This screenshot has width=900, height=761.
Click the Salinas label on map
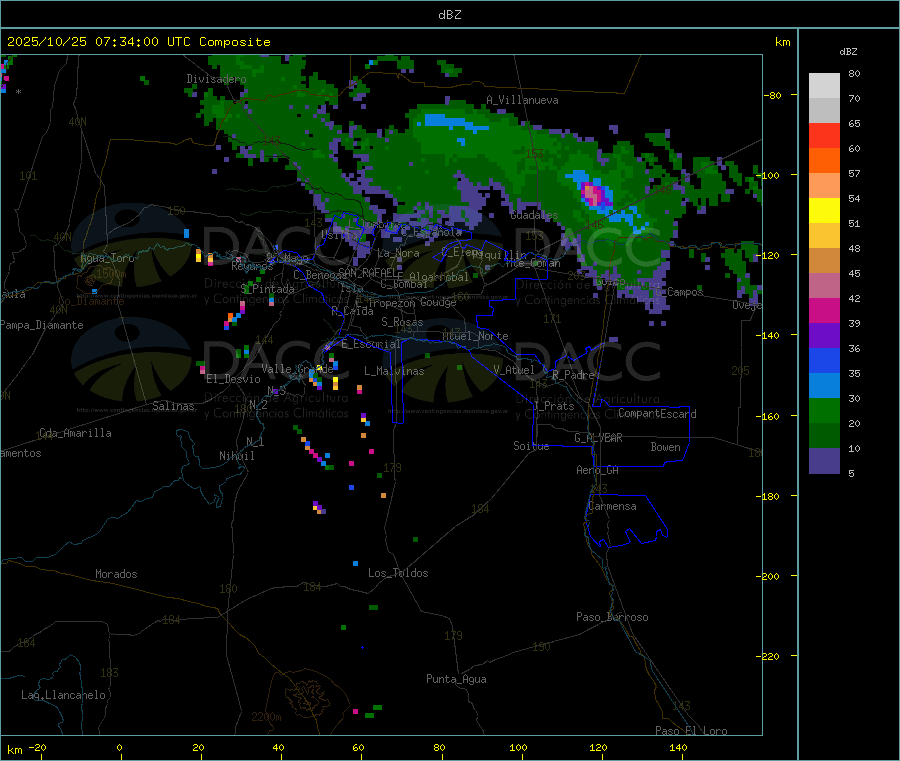[x=173, y=406]
